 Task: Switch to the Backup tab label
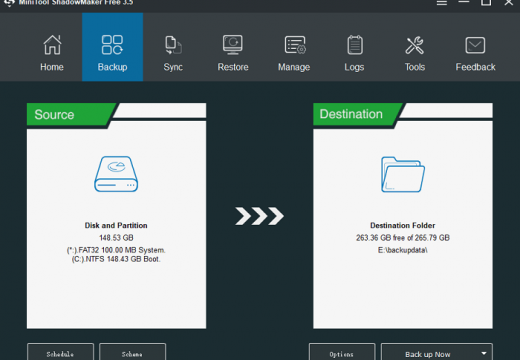click(112, 67)
